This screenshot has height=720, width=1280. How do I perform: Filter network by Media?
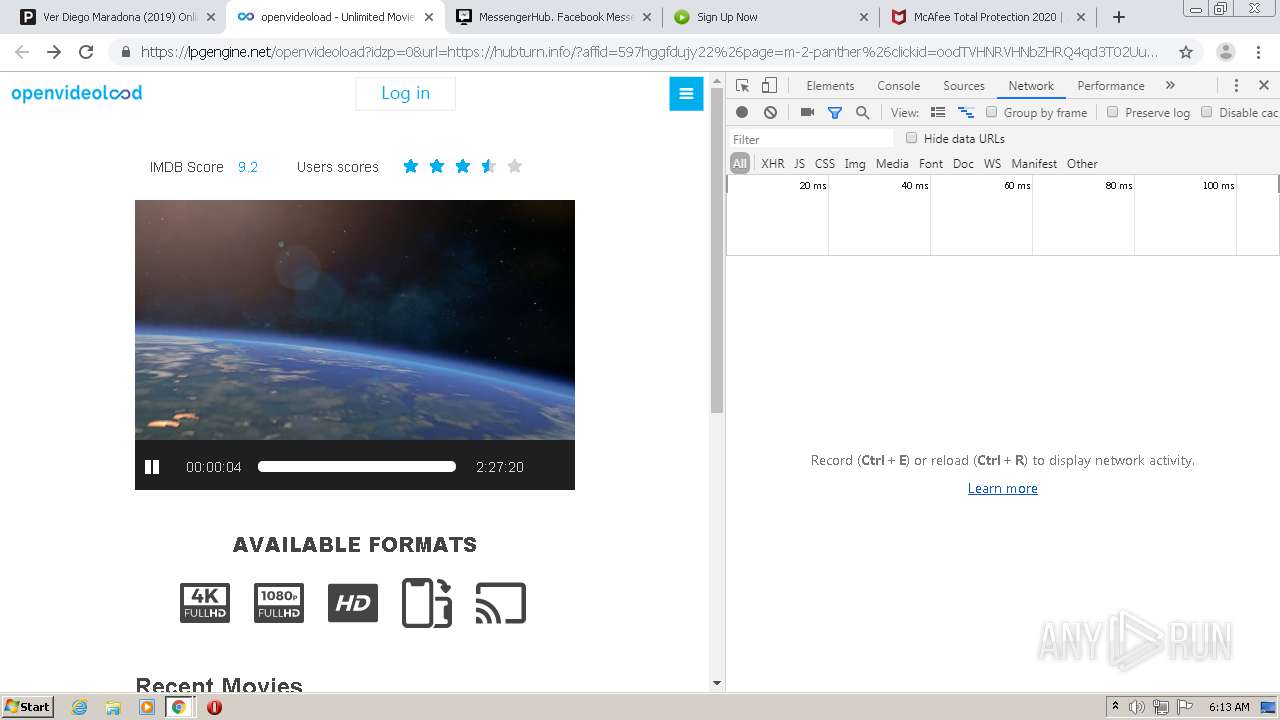(892, 164)
